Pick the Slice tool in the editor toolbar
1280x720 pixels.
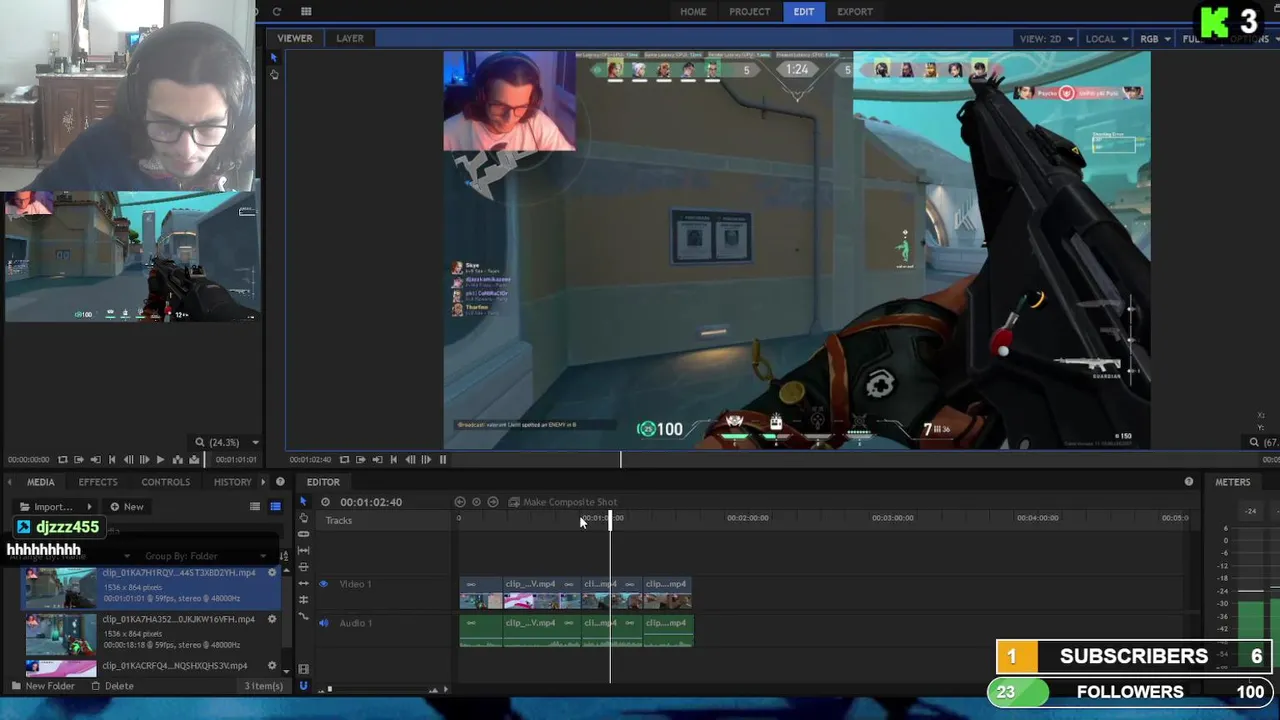pyautogui.click(x=304, y=534)
